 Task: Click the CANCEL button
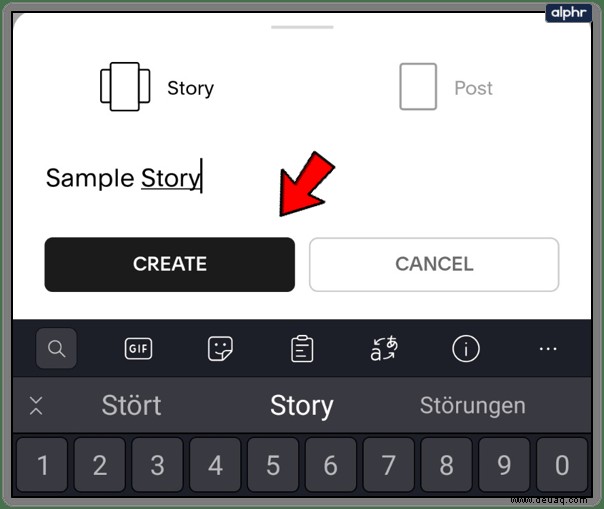(x=434, y=264)
